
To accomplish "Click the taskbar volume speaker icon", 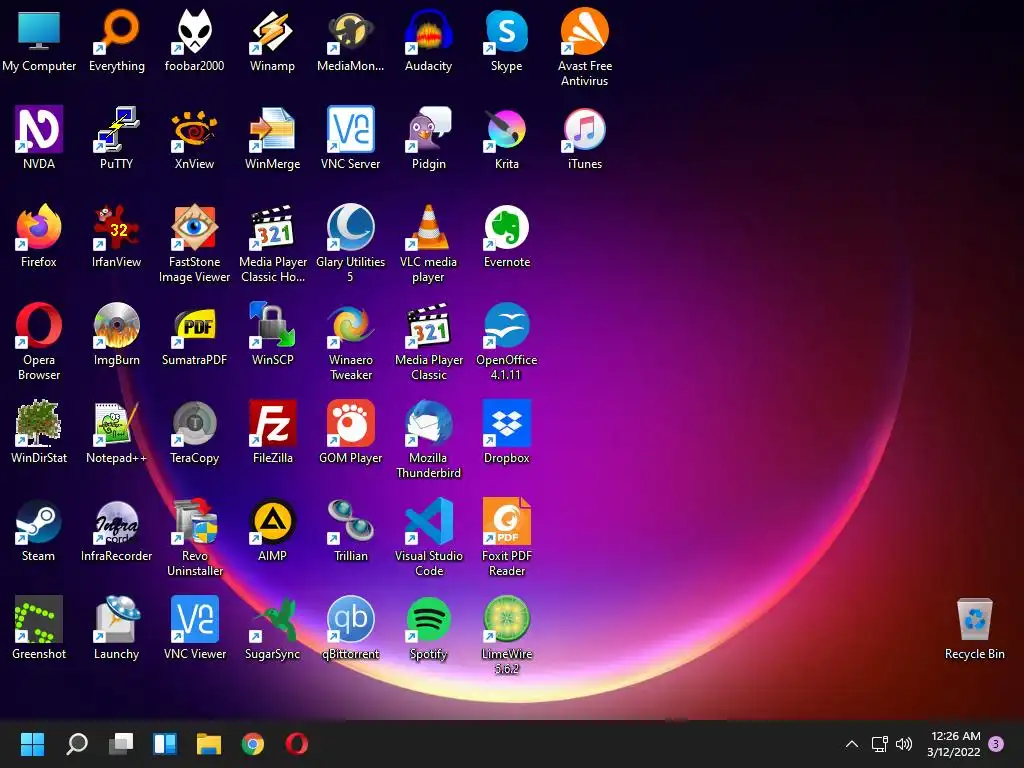I will [904, 743].
